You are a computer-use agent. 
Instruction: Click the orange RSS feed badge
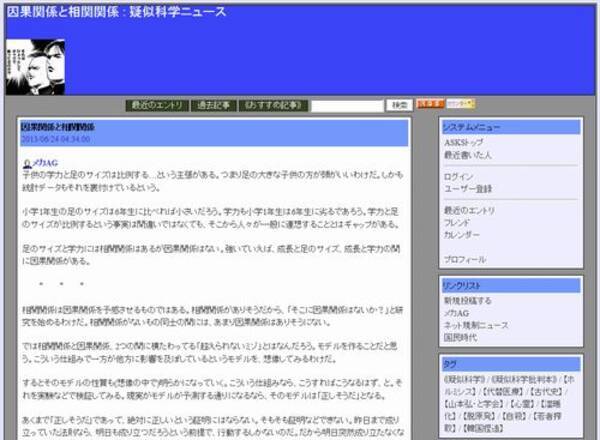pos(429,104)
